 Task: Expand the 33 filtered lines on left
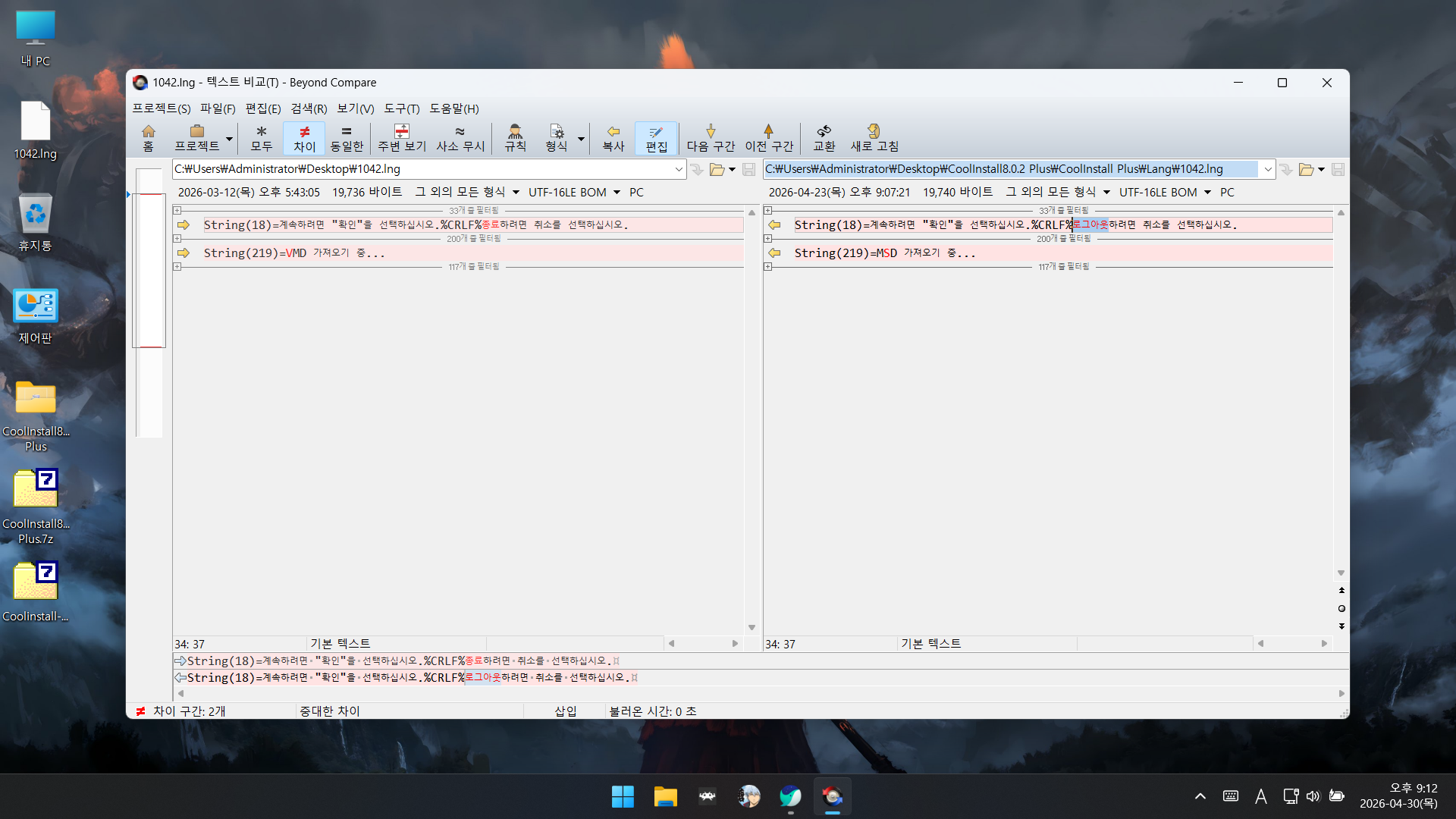tap(177, 210)
